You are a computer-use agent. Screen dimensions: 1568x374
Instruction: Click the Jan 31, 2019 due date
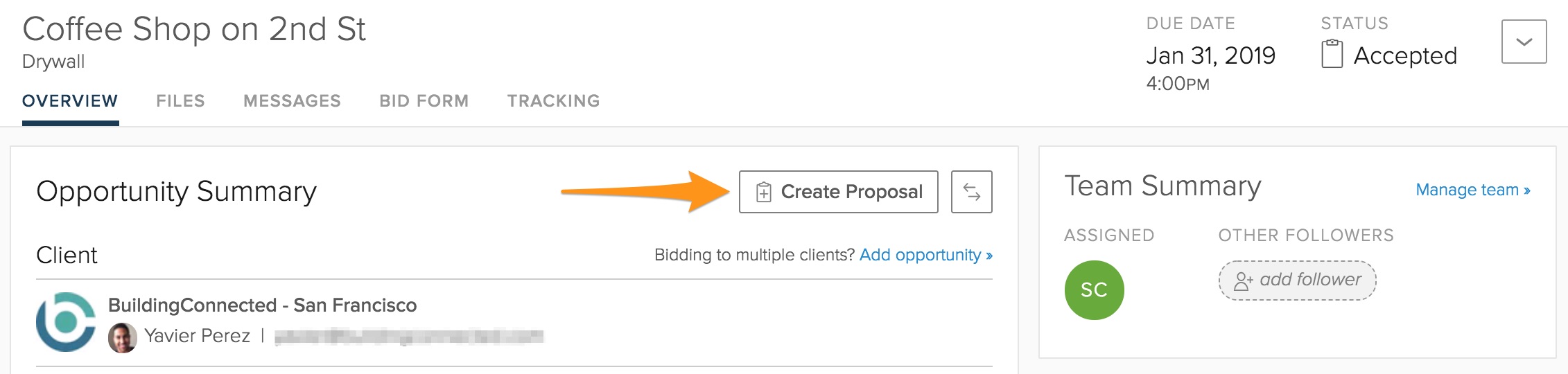(x=1210, y=55)
